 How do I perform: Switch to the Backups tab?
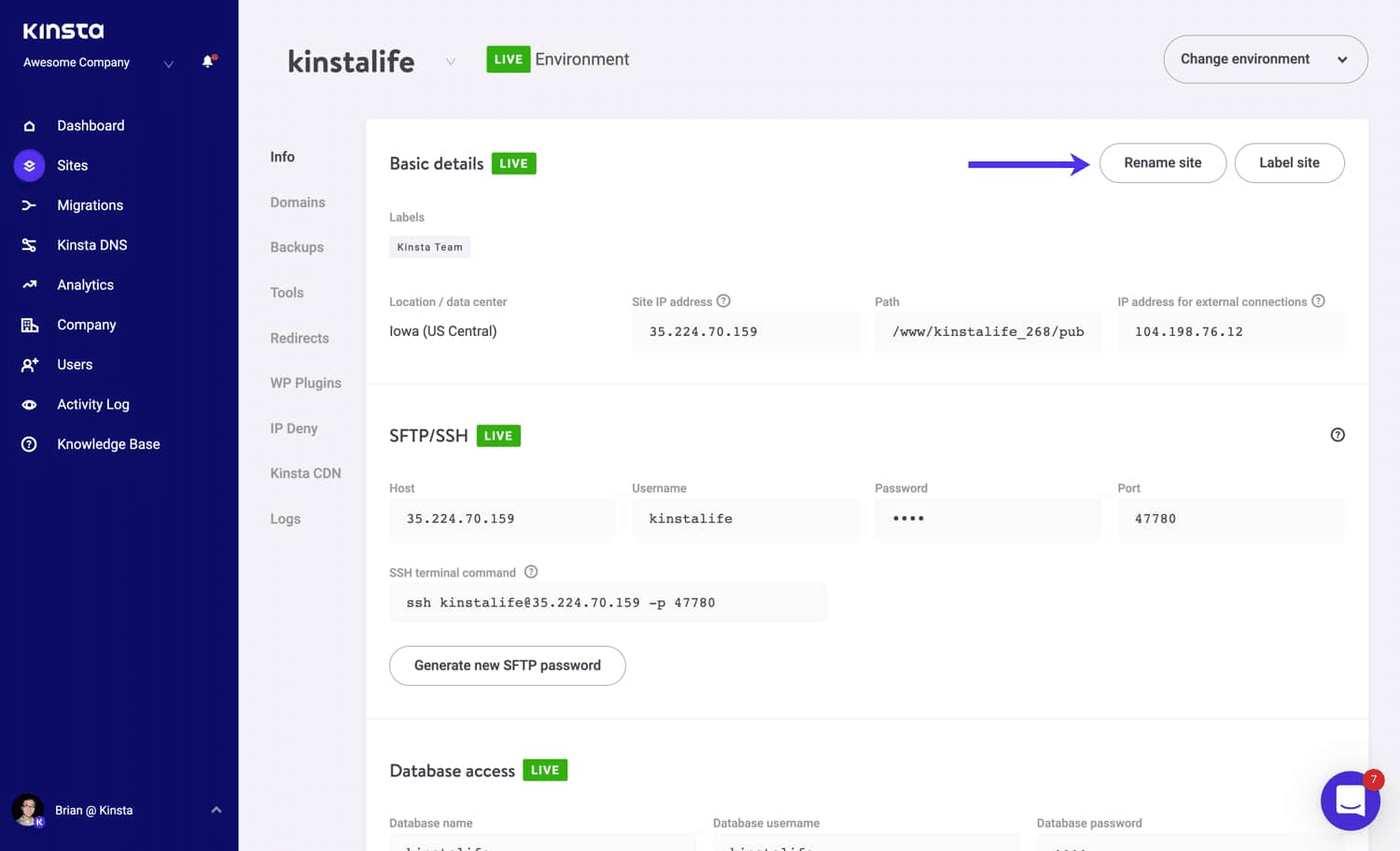296,246
